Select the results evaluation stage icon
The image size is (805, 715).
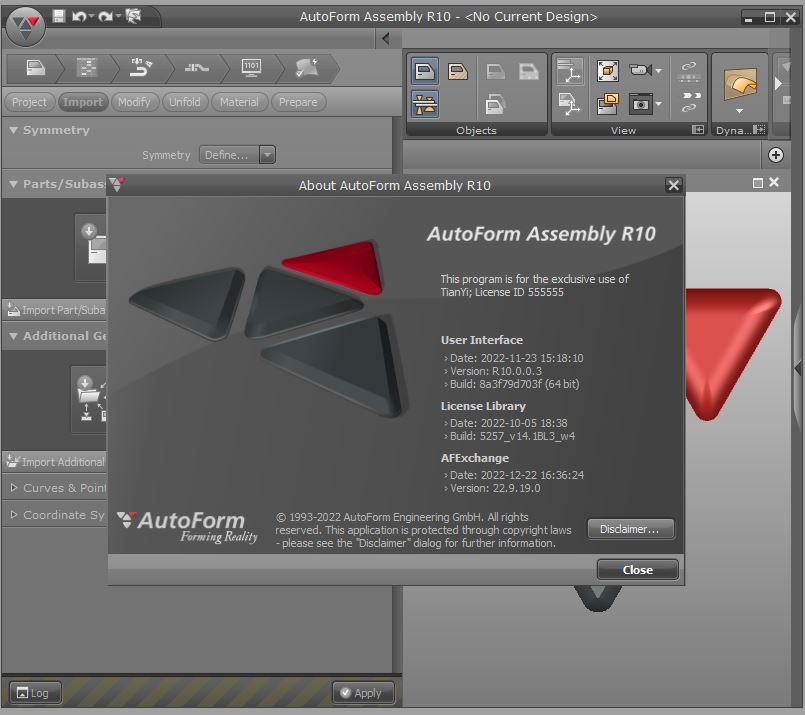tap(307, 68)
